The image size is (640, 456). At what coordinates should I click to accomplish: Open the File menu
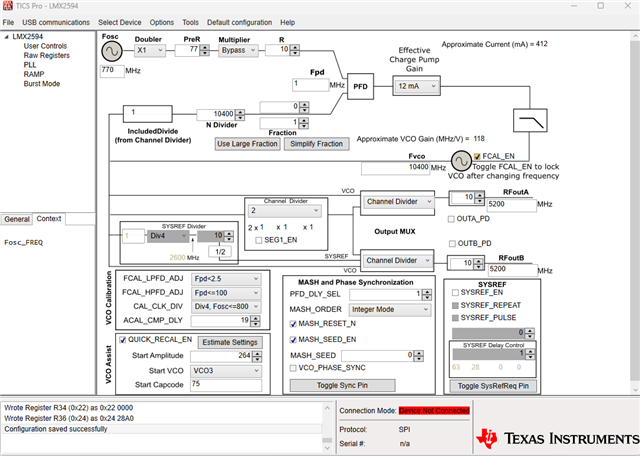[8, 22]
